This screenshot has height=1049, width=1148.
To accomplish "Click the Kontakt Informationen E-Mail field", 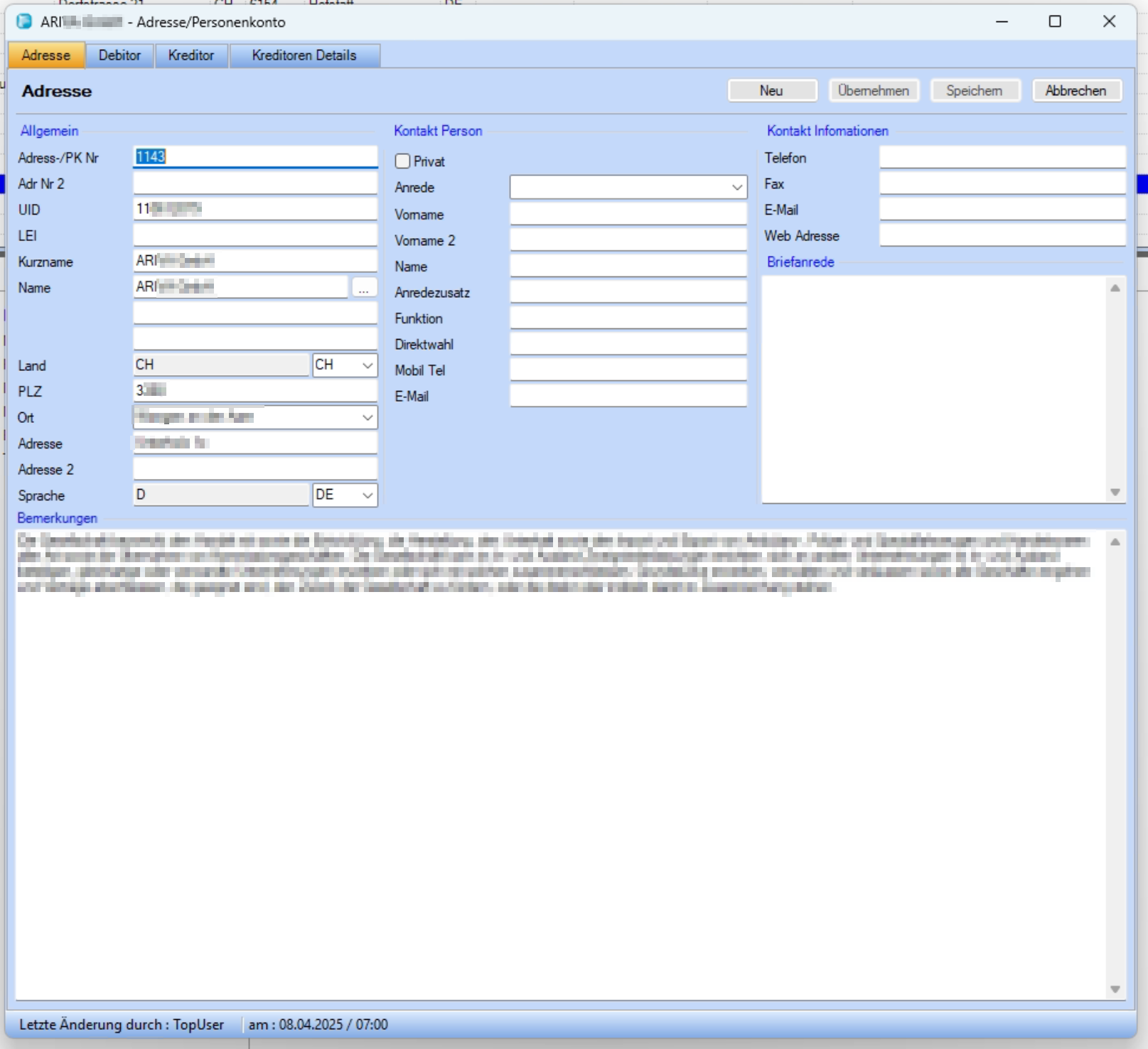I will click(x=1002, y=209).
